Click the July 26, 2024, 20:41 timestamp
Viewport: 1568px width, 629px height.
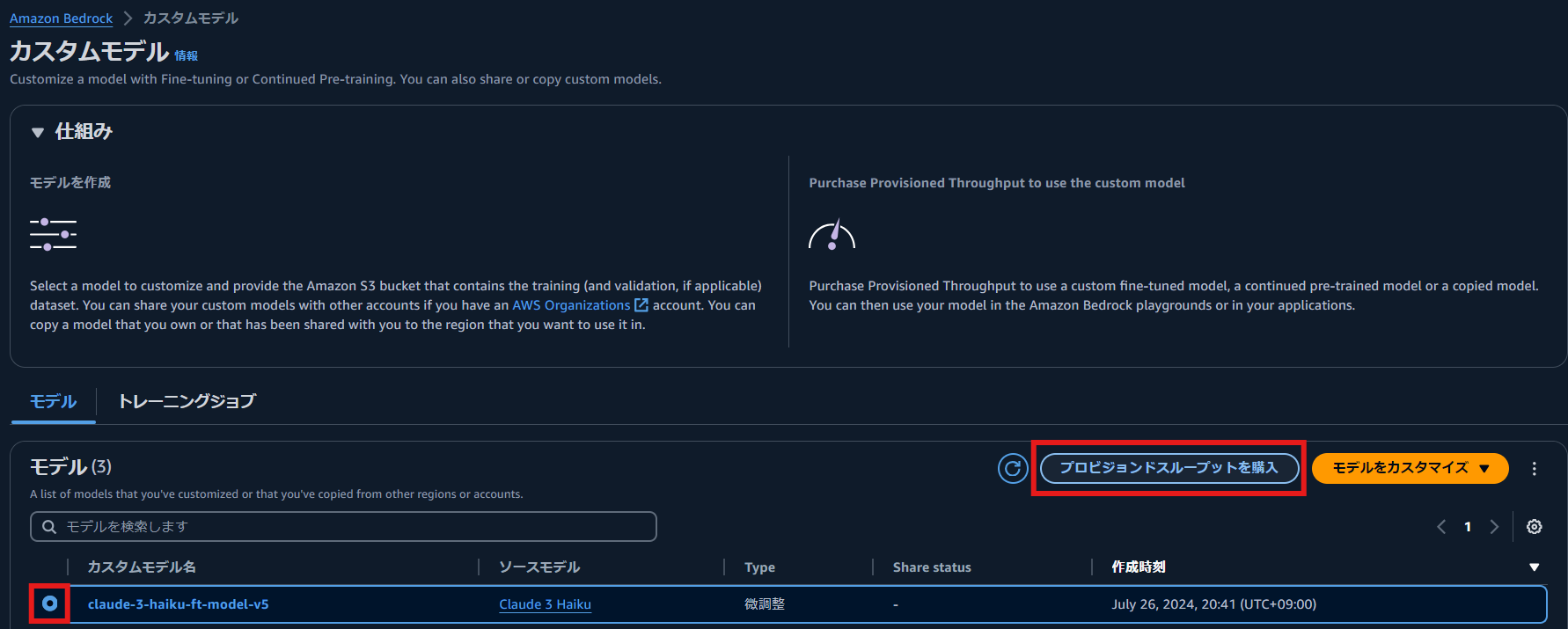click(1214, 604)
